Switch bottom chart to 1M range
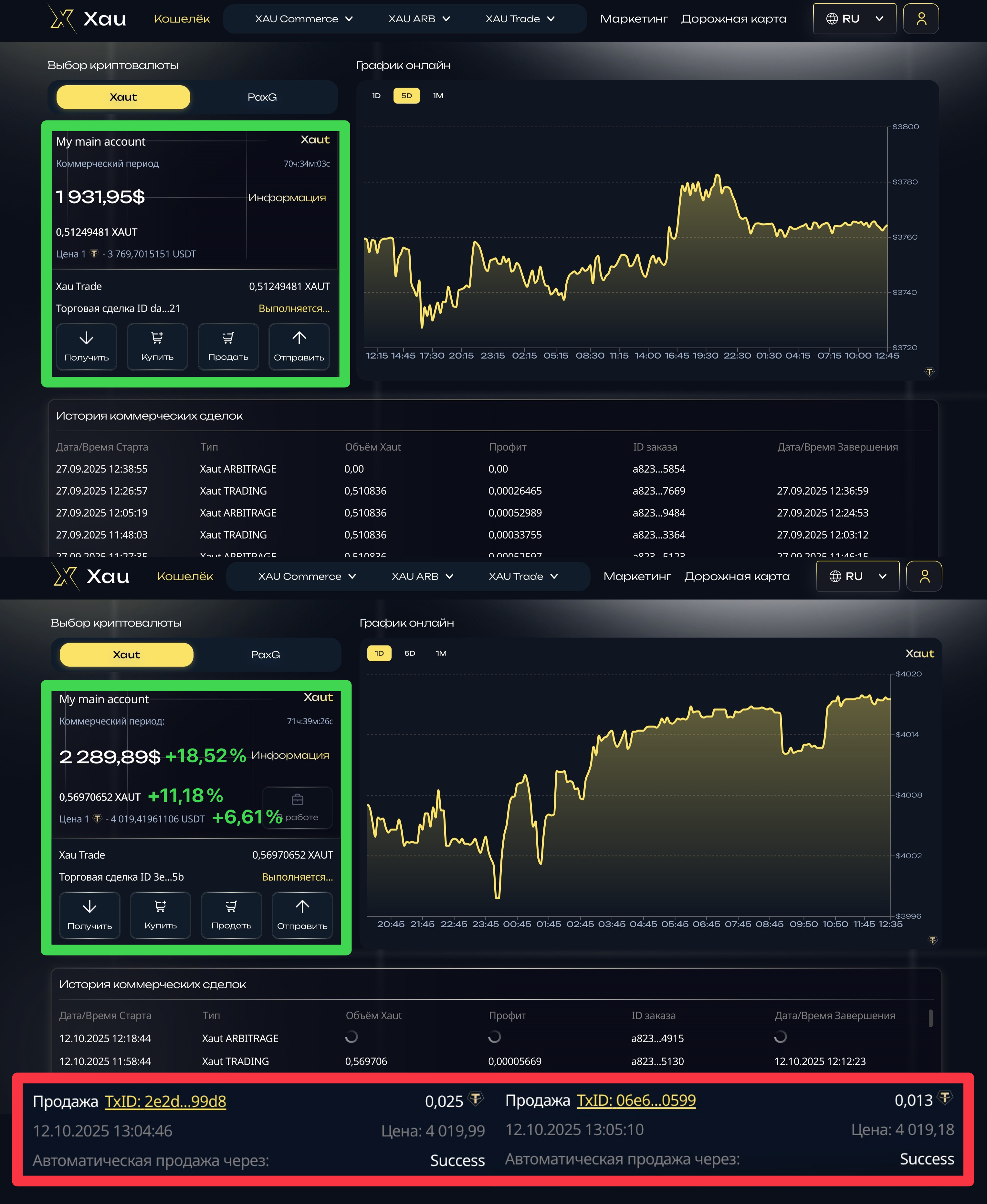This screenshot has height=1204, width=987. [441, 653]
